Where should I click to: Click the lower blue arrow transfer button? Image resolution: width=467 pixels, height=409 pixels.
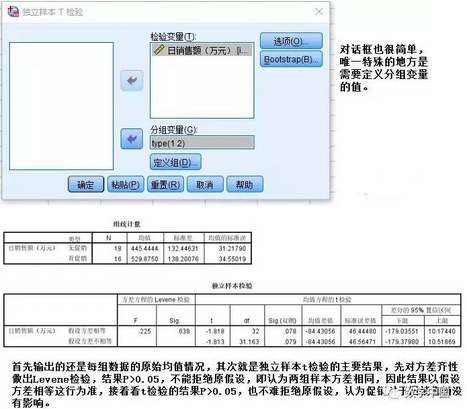[x=132, y=139]
